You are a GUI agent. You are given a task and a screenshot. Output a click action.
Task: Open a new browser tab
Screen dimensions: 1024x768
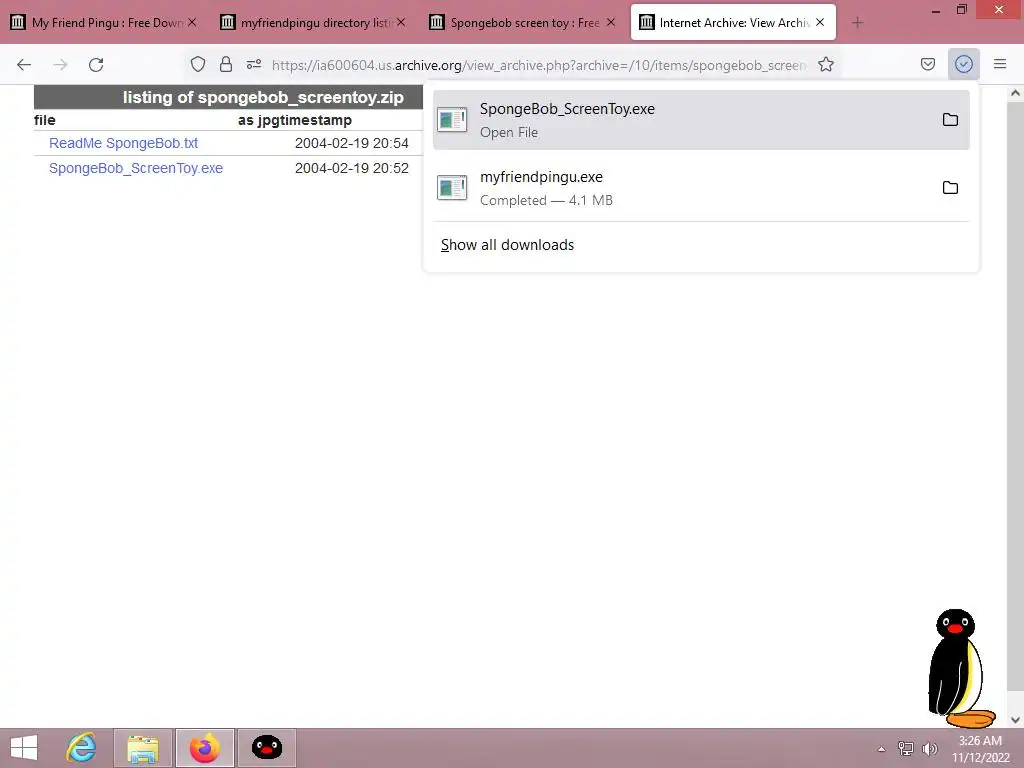tap(857, 23)
